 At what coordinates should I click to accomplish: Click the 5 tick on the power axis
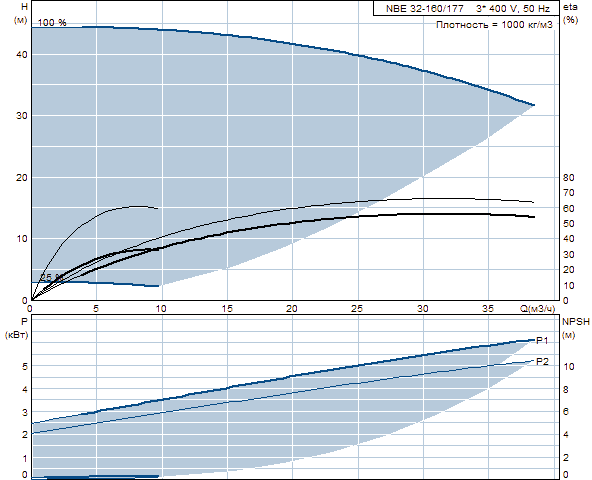[x=25, y=366]
